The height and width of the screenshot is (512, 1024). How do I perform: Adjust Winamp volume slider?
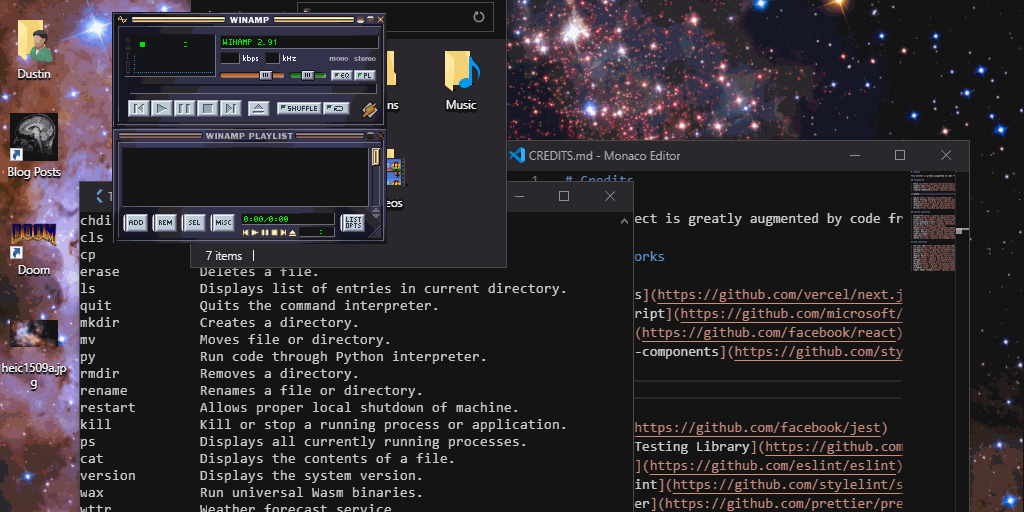[x=252, y=75]
